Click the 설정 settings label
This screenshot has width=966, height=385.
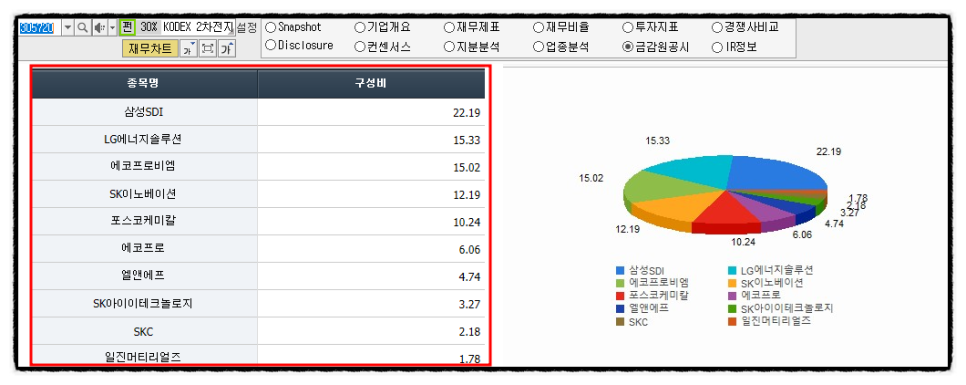coord(246,27)
